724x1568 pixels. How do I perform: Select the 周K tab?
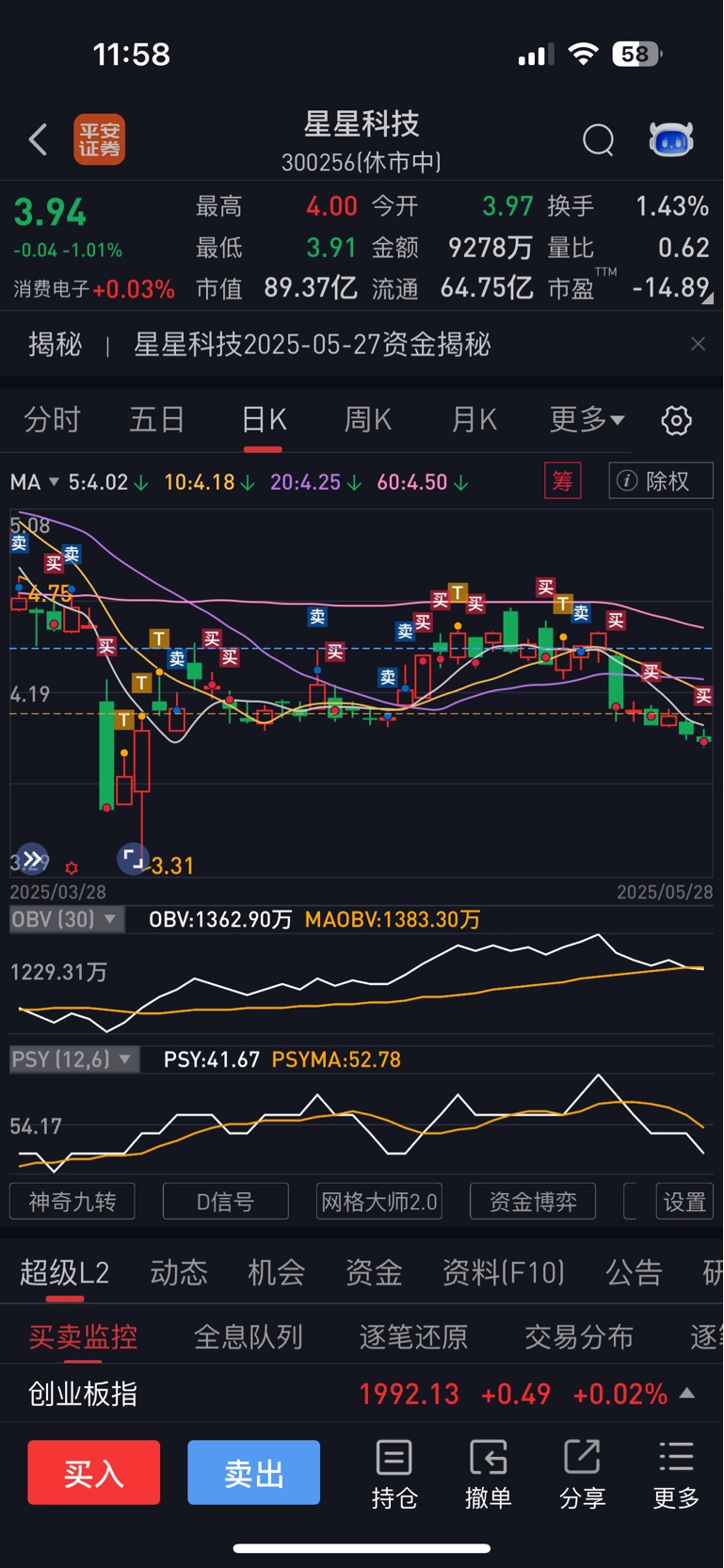click(368, 419)
